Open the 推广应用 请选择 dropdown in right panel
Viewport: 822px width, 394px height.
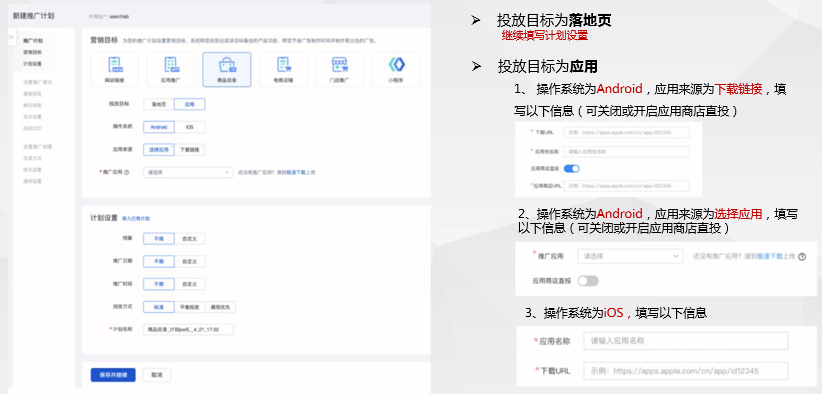pyautogui.click(x=630, y=256)
